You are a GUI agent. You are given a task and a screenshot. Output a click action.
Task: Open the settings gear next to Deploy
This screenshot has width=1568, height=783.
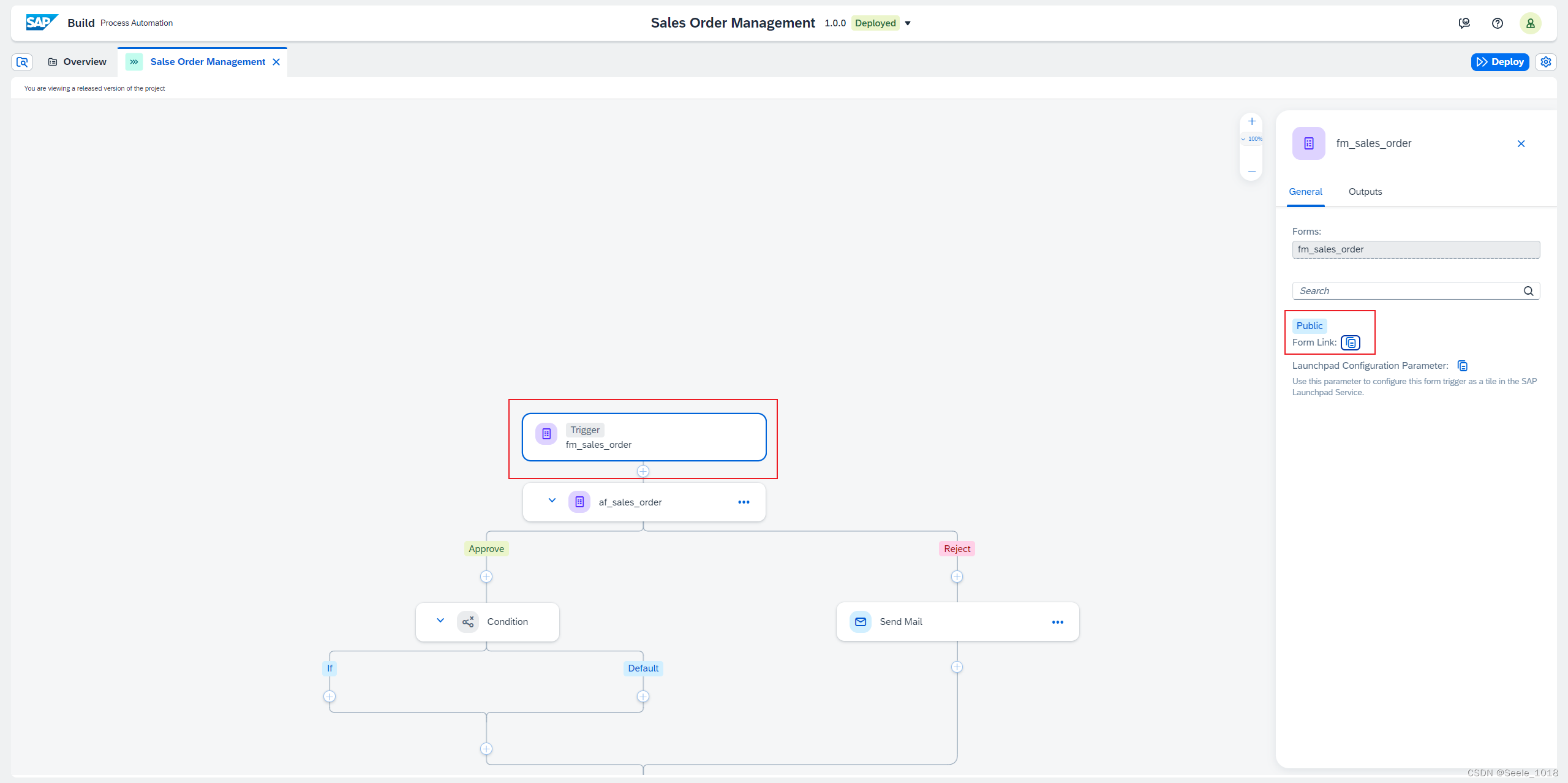tap(1546, 62)
